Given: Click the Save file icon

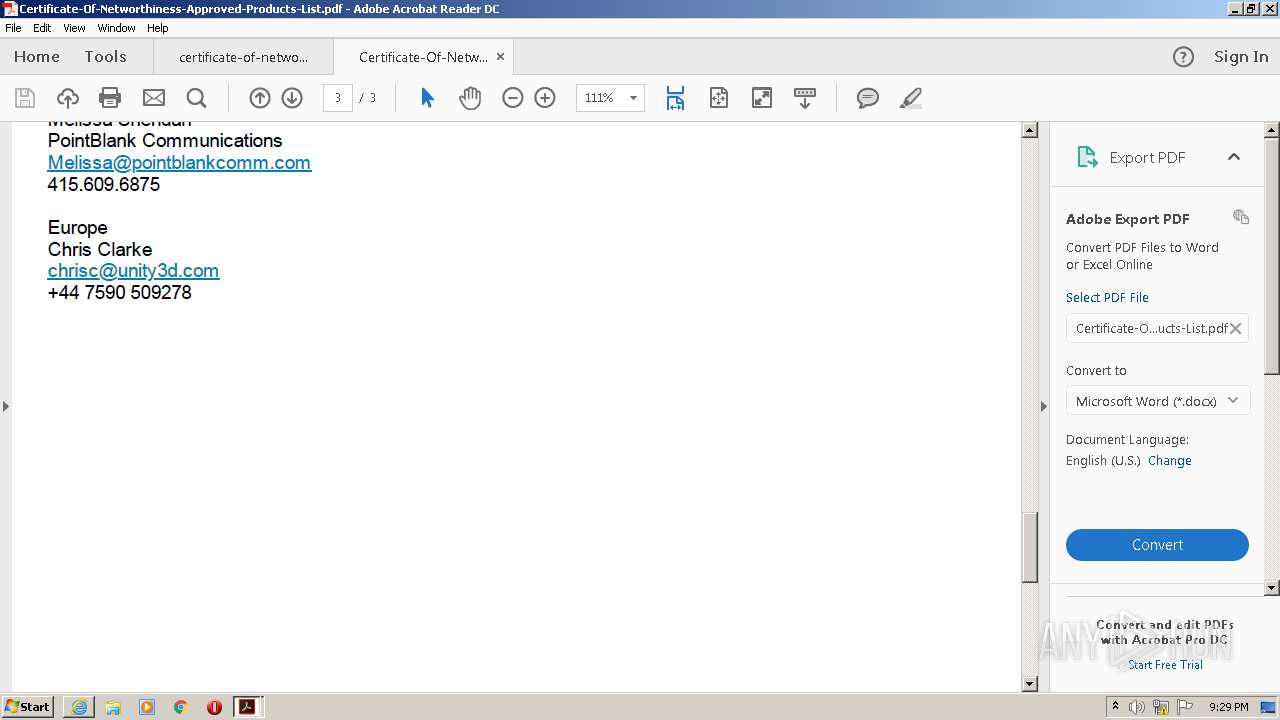Looking at the screenshot, I should click(x=25, y=98).
